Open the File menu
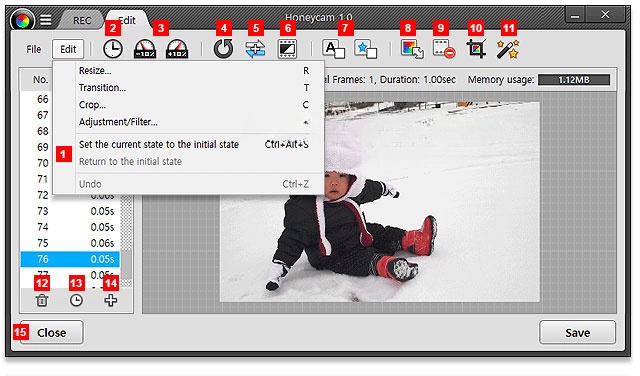The image size is (640, 376). 33,49
